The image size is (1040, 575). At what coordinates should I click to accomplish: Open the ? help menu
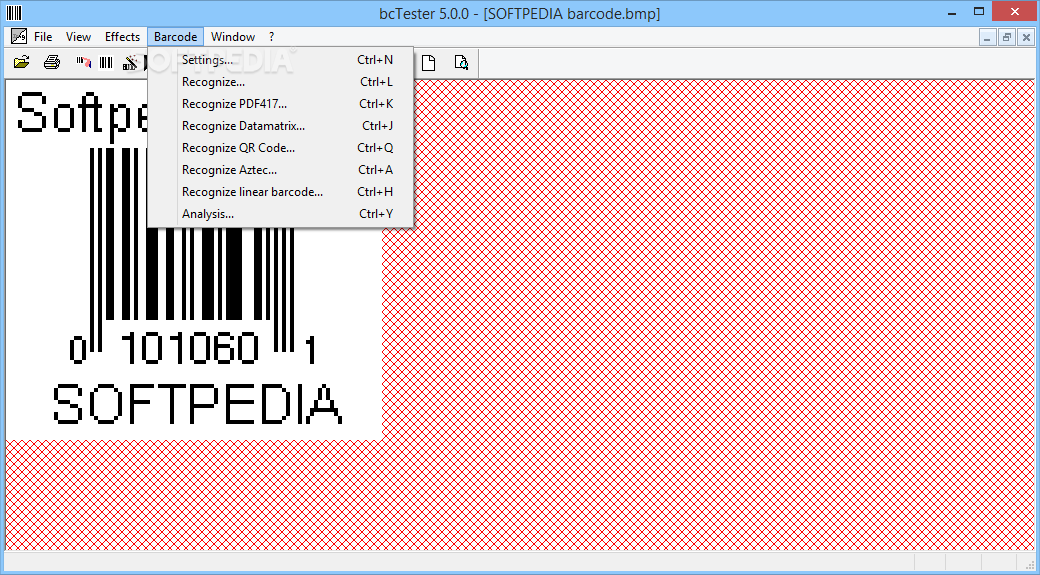pyautogui.click(x=271, y=36)
